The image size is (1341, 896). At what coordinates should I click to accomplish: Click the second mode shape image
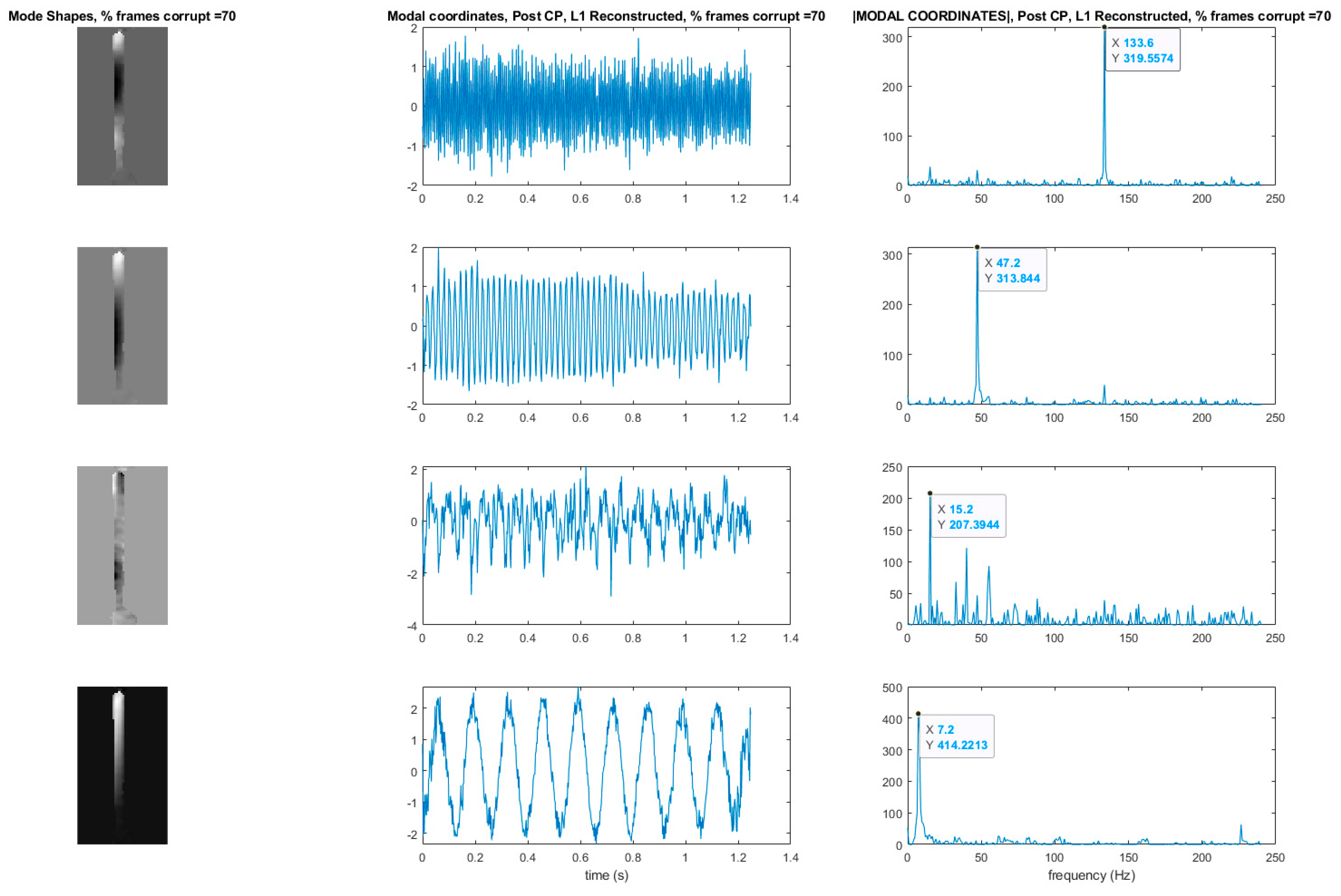[x=122, y=326]
